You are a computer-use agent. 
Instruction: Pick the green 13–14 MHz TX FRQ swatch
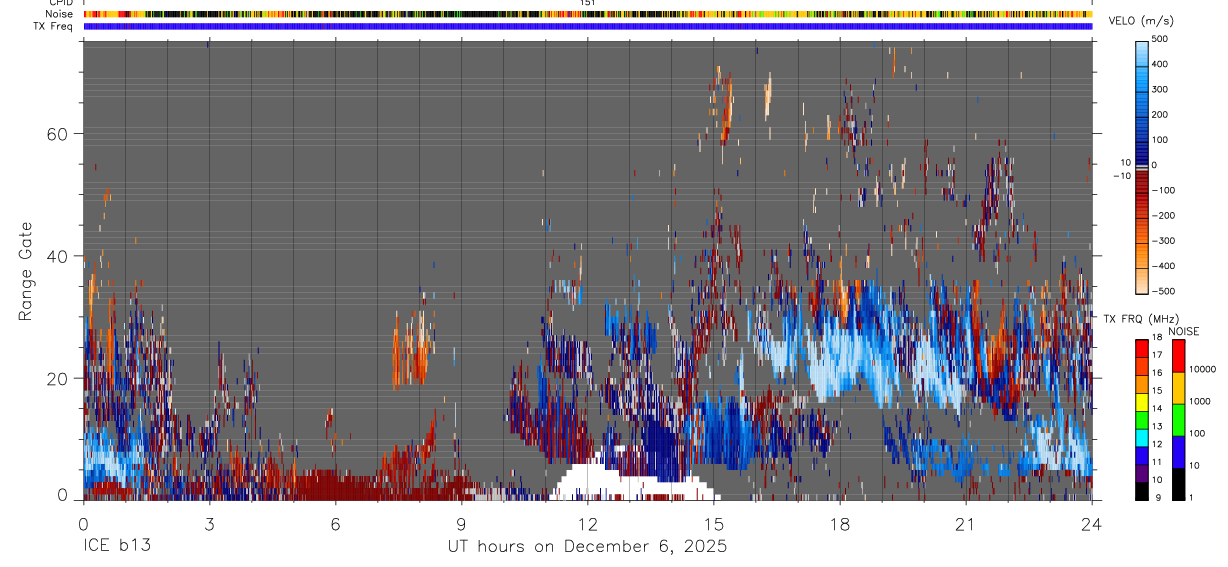point(1142,420)
